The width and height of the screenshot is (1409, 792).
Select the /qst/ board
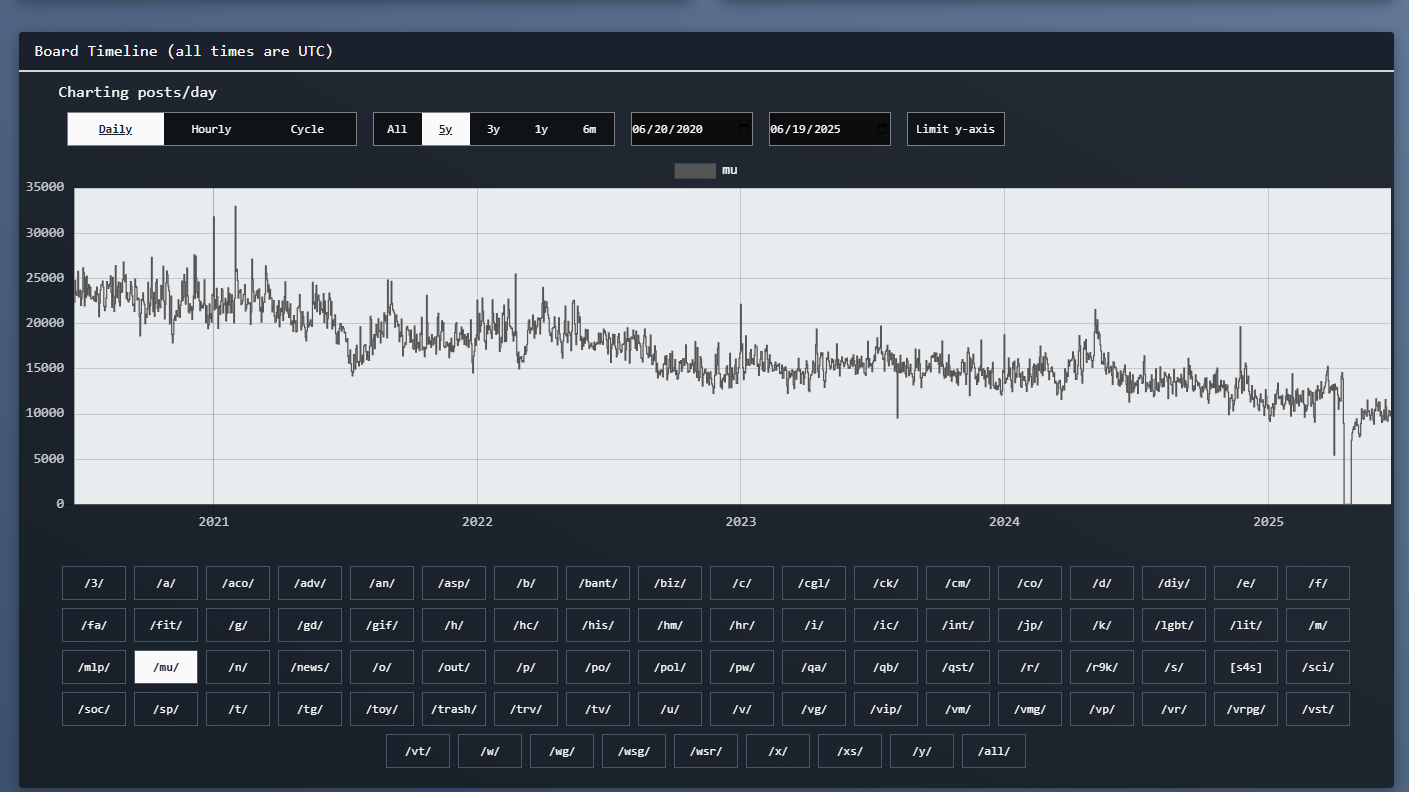pyautogui.click(x=958, y=667)
